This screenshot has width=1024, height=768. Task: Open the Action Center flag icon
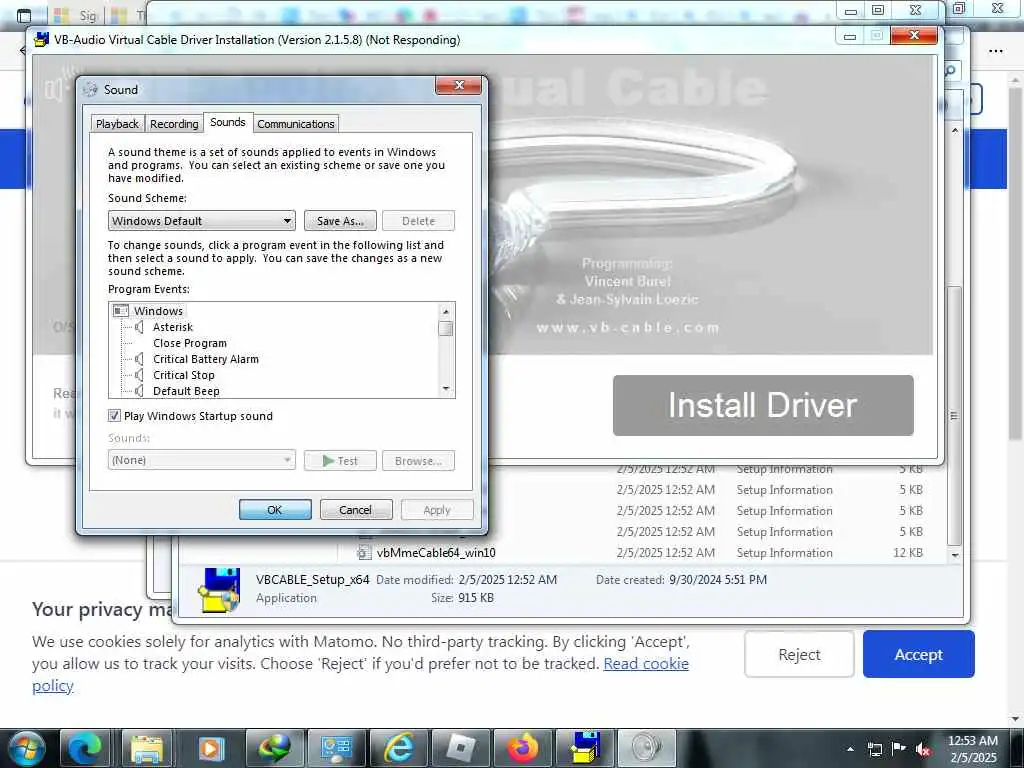[898, 749]
